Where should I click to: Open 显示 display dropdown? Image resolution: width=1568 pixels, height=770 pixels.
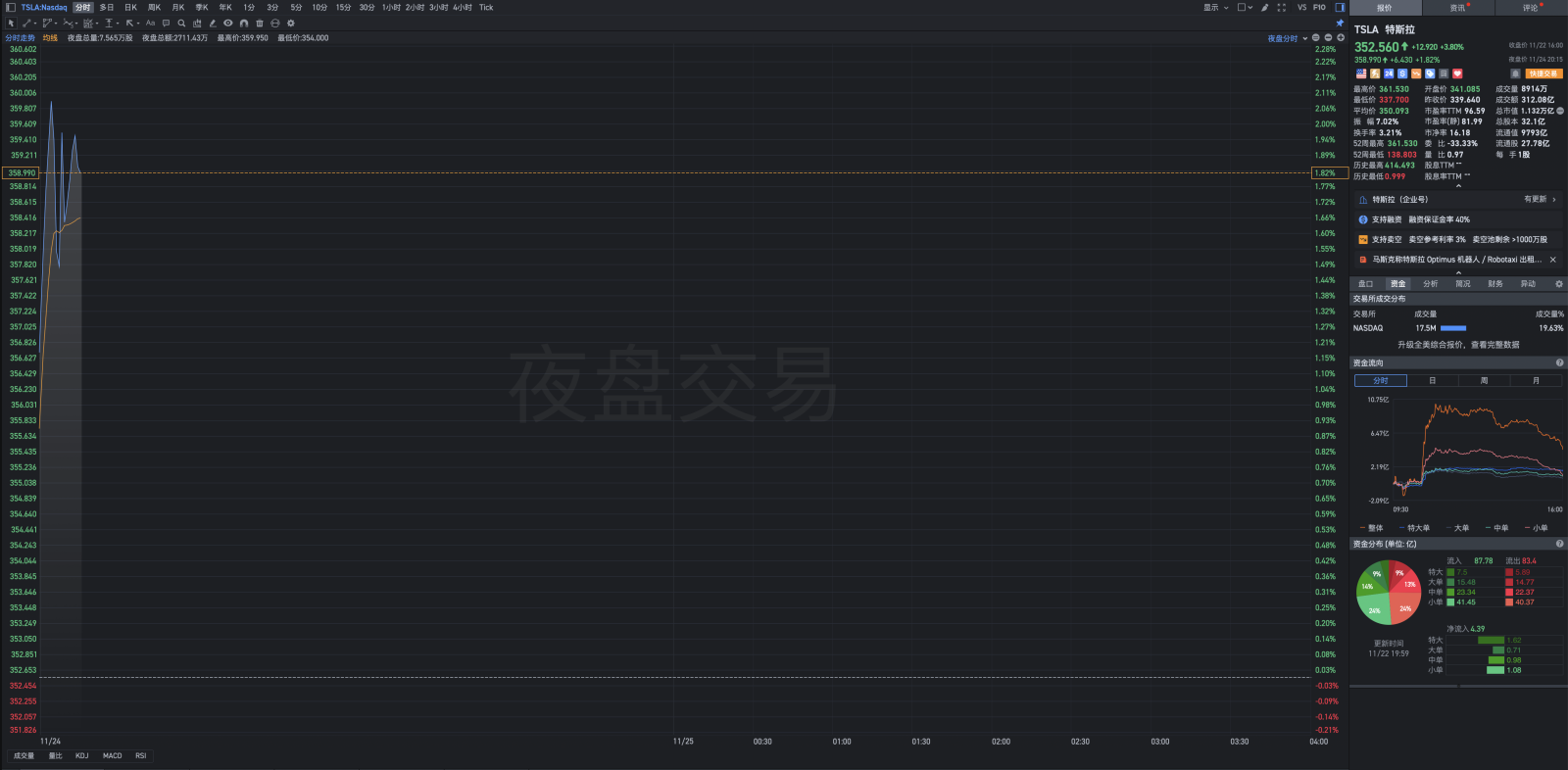click(x=1216, y=7)
